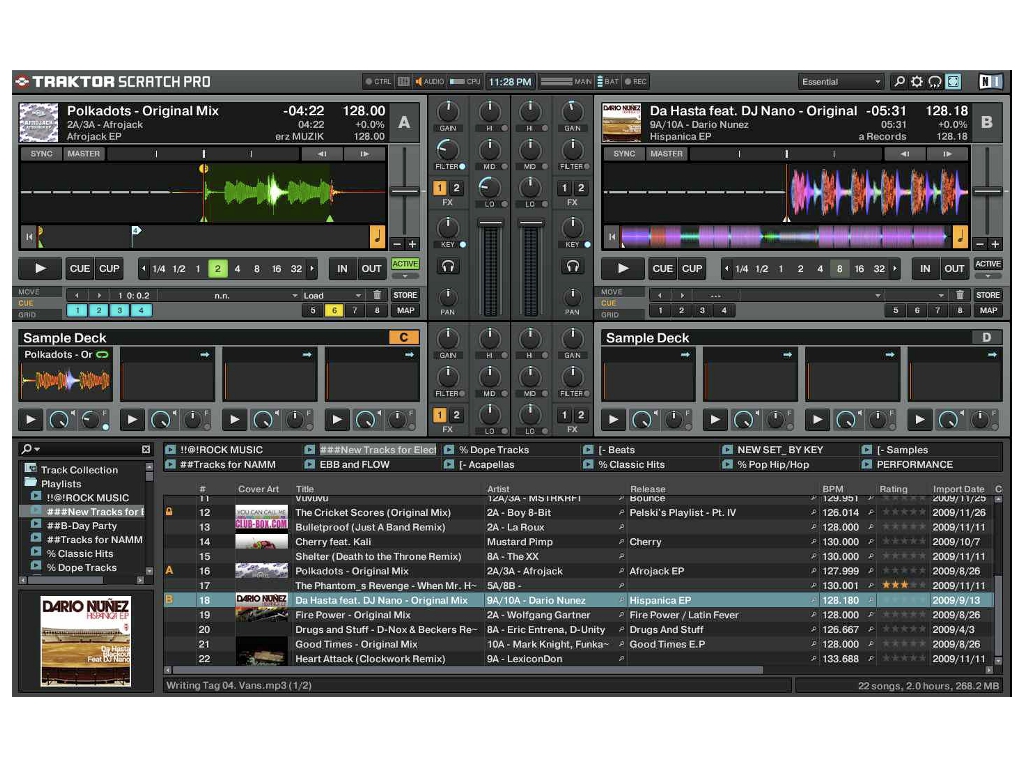Enable headphone cue for channel B
Screen dimensions: 1024x768
573,266
